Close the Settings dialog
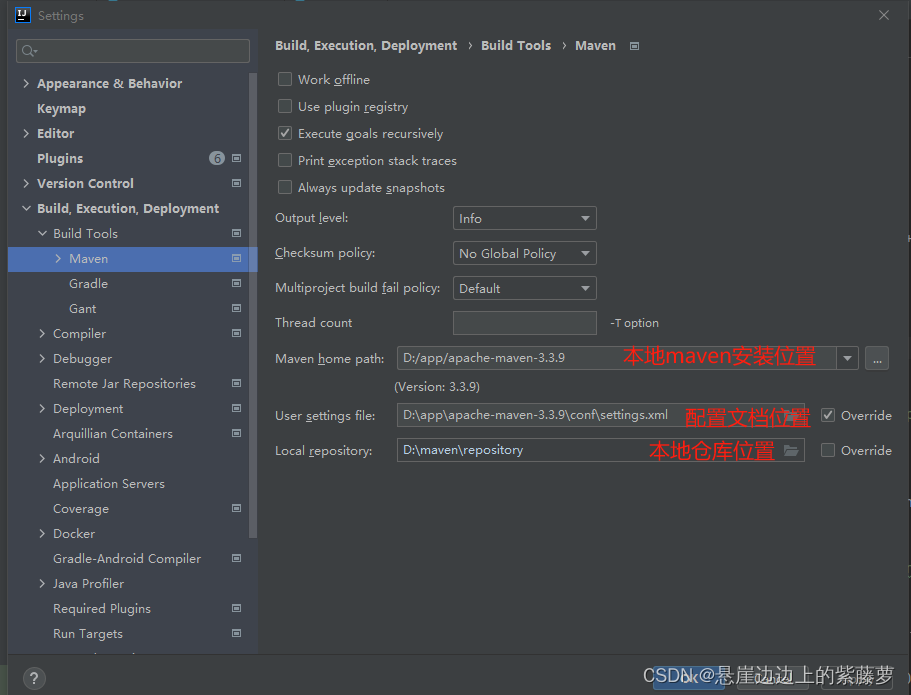911x695 pixels. (884, 15)
